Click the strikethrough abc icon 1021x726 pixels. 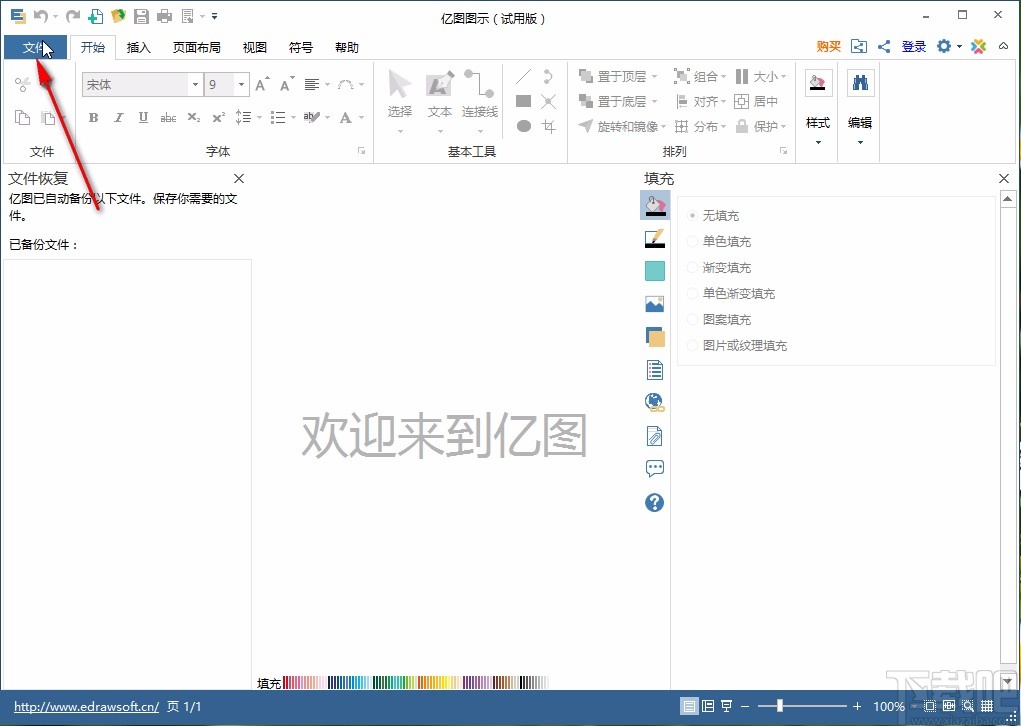(x=168, y=117)
